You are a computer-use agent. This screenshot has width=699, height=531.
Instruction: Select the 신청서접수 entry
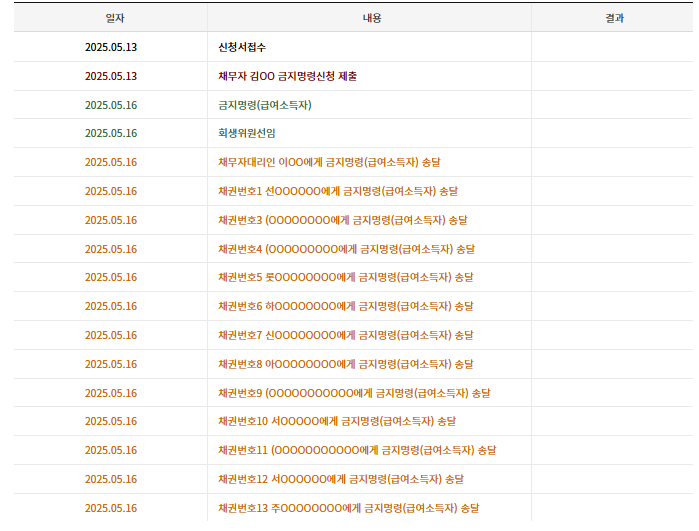click(242, 47)
